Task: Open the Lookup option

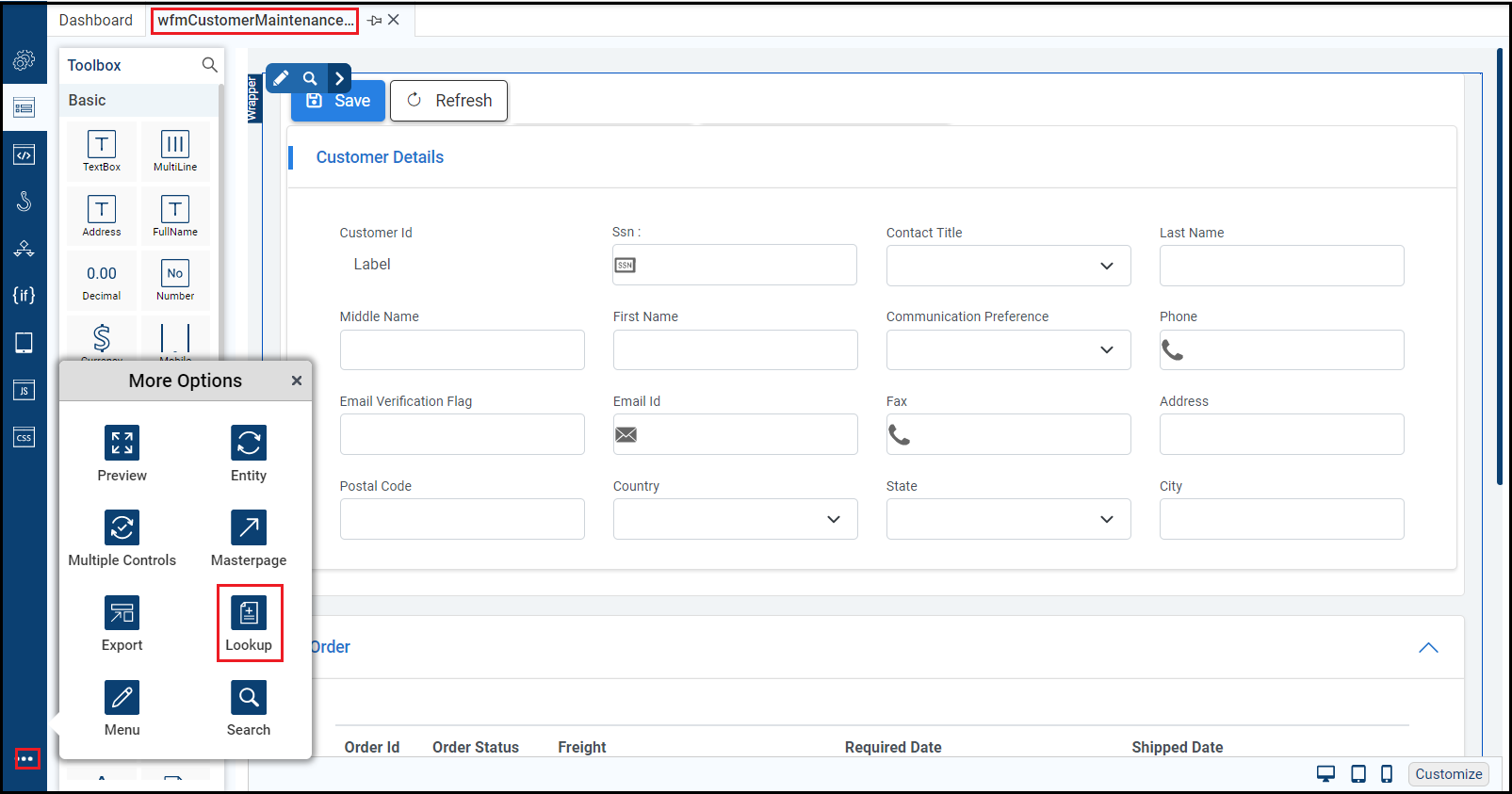Action: [x=249, y=614]
